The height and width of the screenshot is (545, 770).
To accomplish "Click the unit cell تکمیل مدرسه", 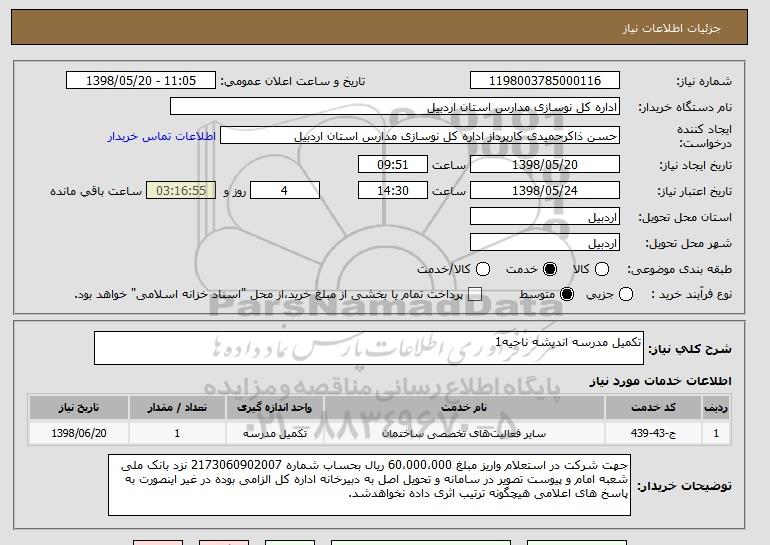I will click(275, 434).
